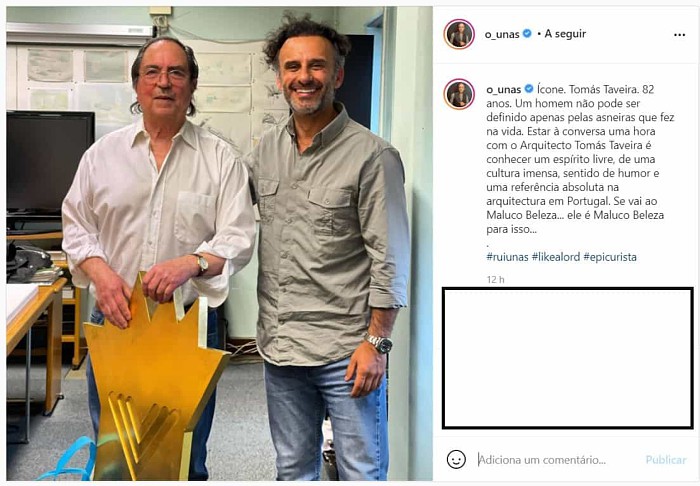Open o_unas profile picture in header
This screenshot has height=486, width=700.
pos(459,34)
